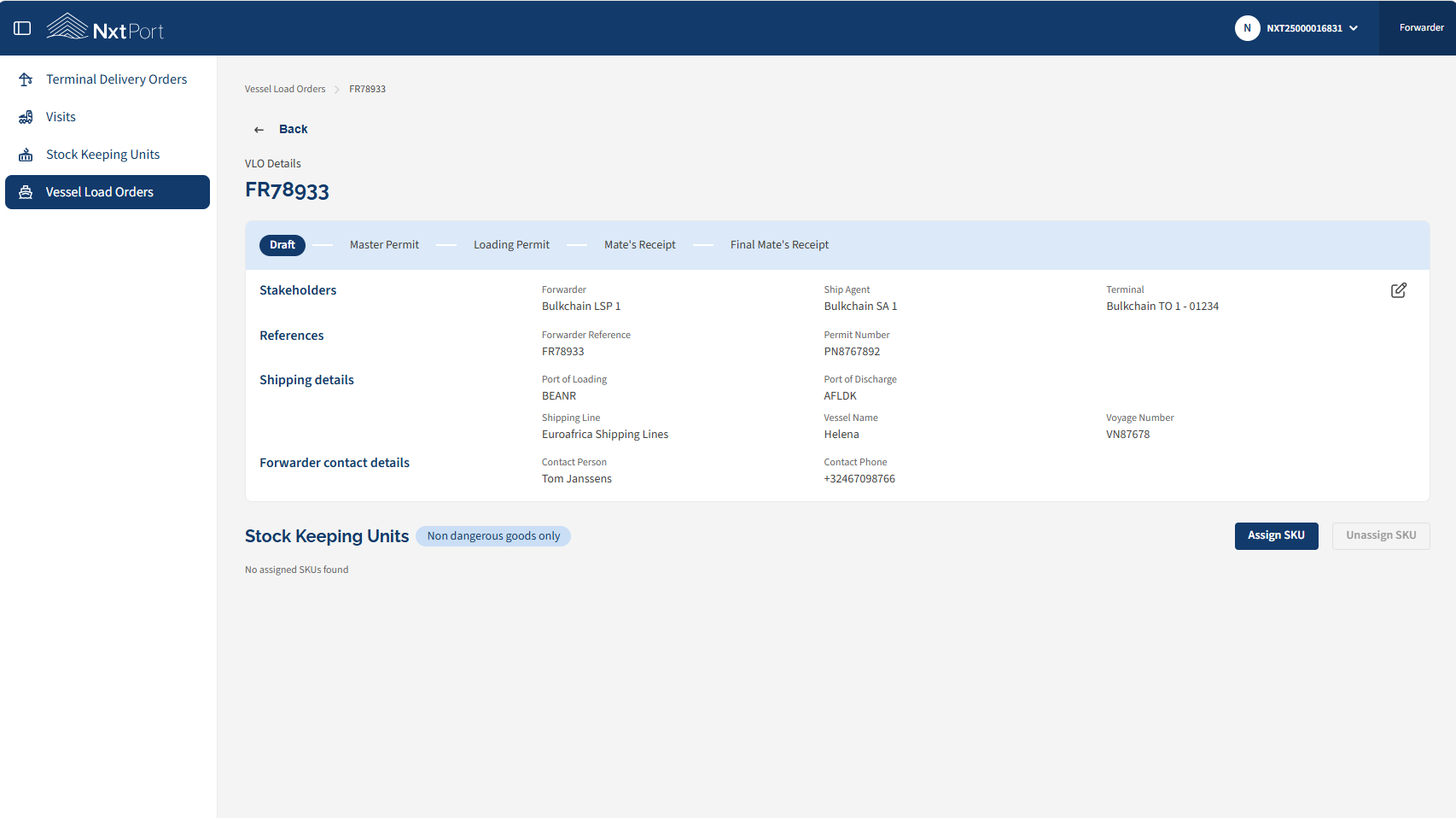This screenshot has width=1456, height=818.
Task: Toggle the sidebar collapse icon
Action: point(22,28)
